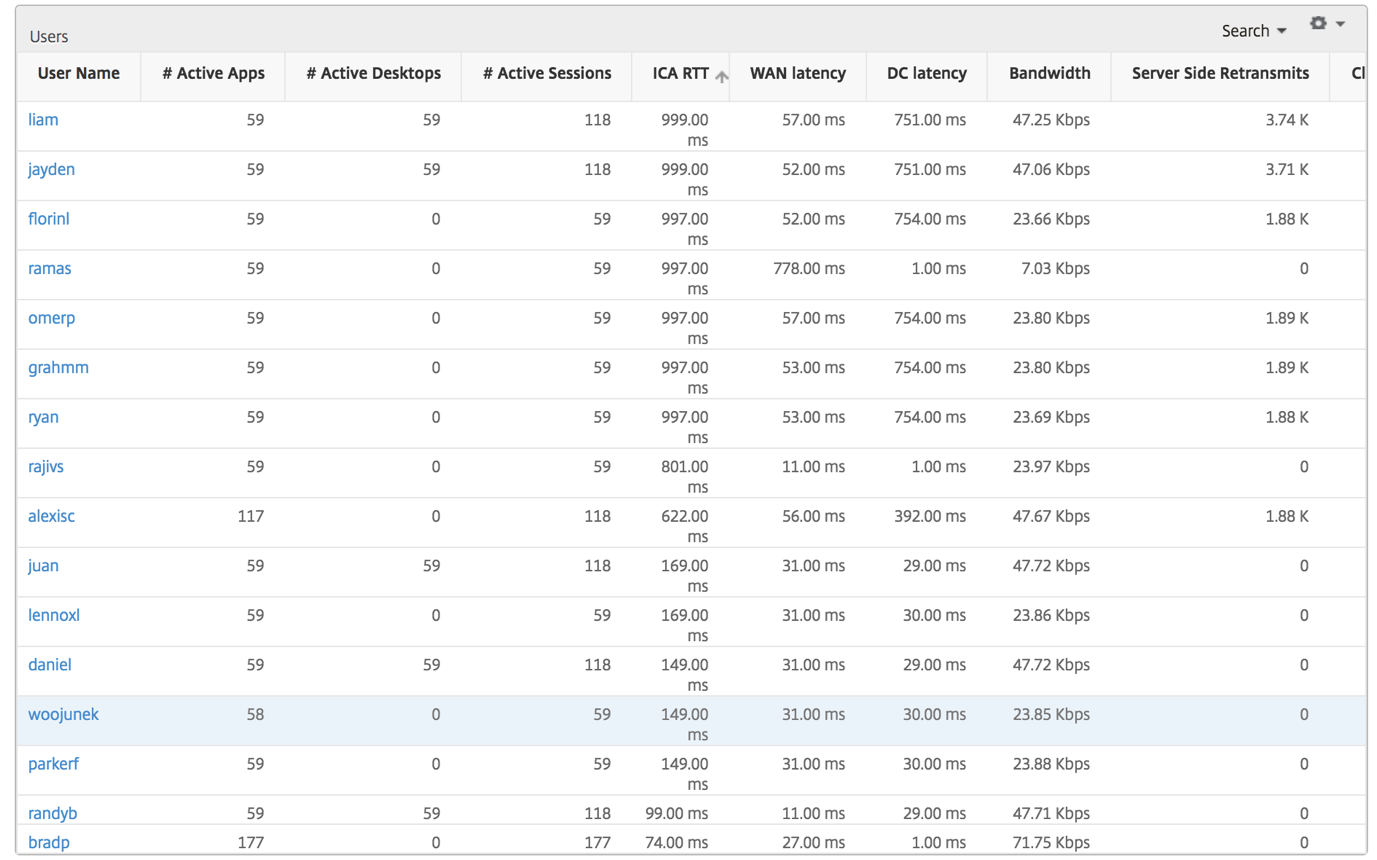Sort by DC latency column header

click(927, 73)
